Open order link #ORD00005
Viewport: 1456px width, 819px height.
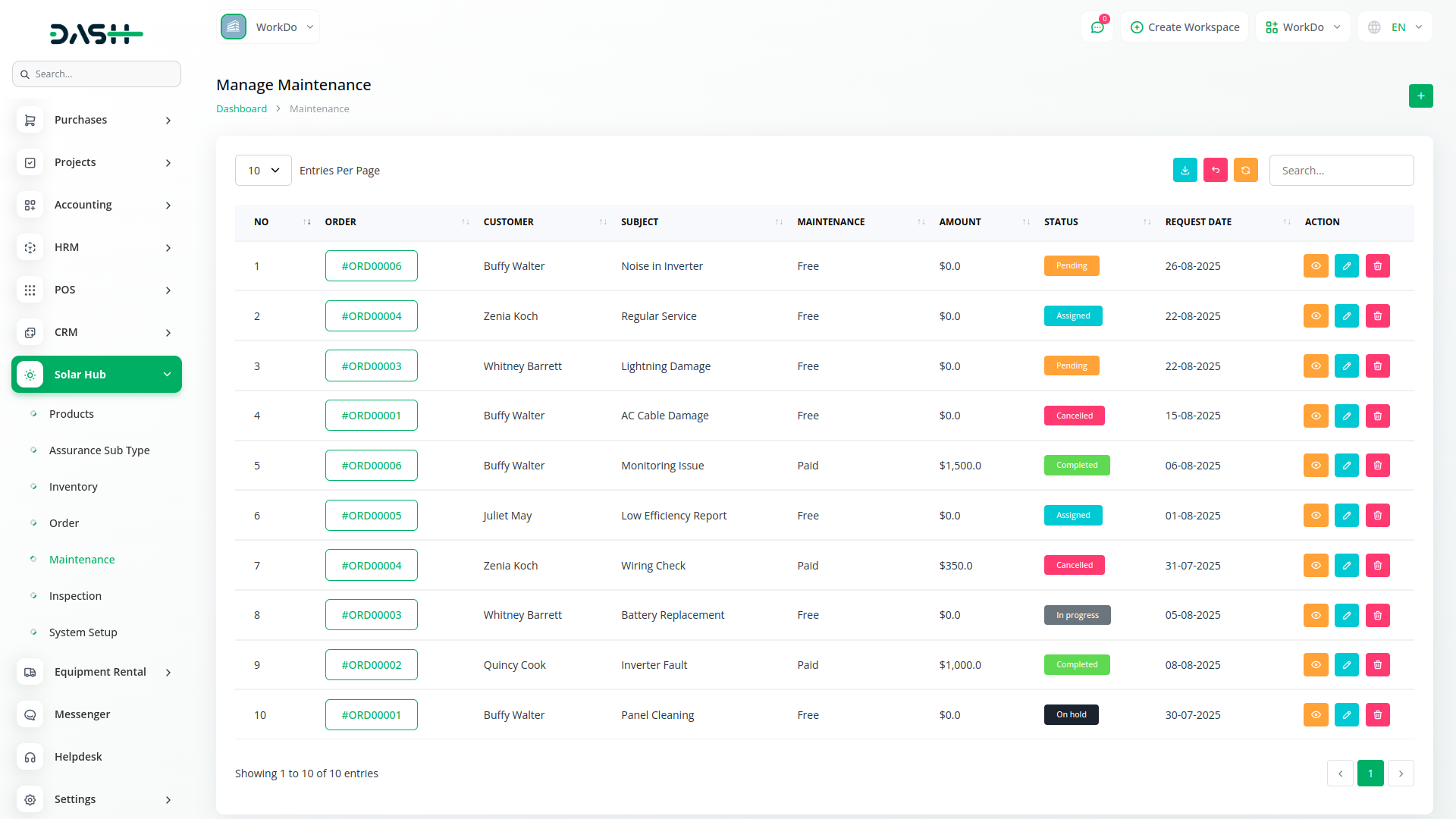point(371,516)
